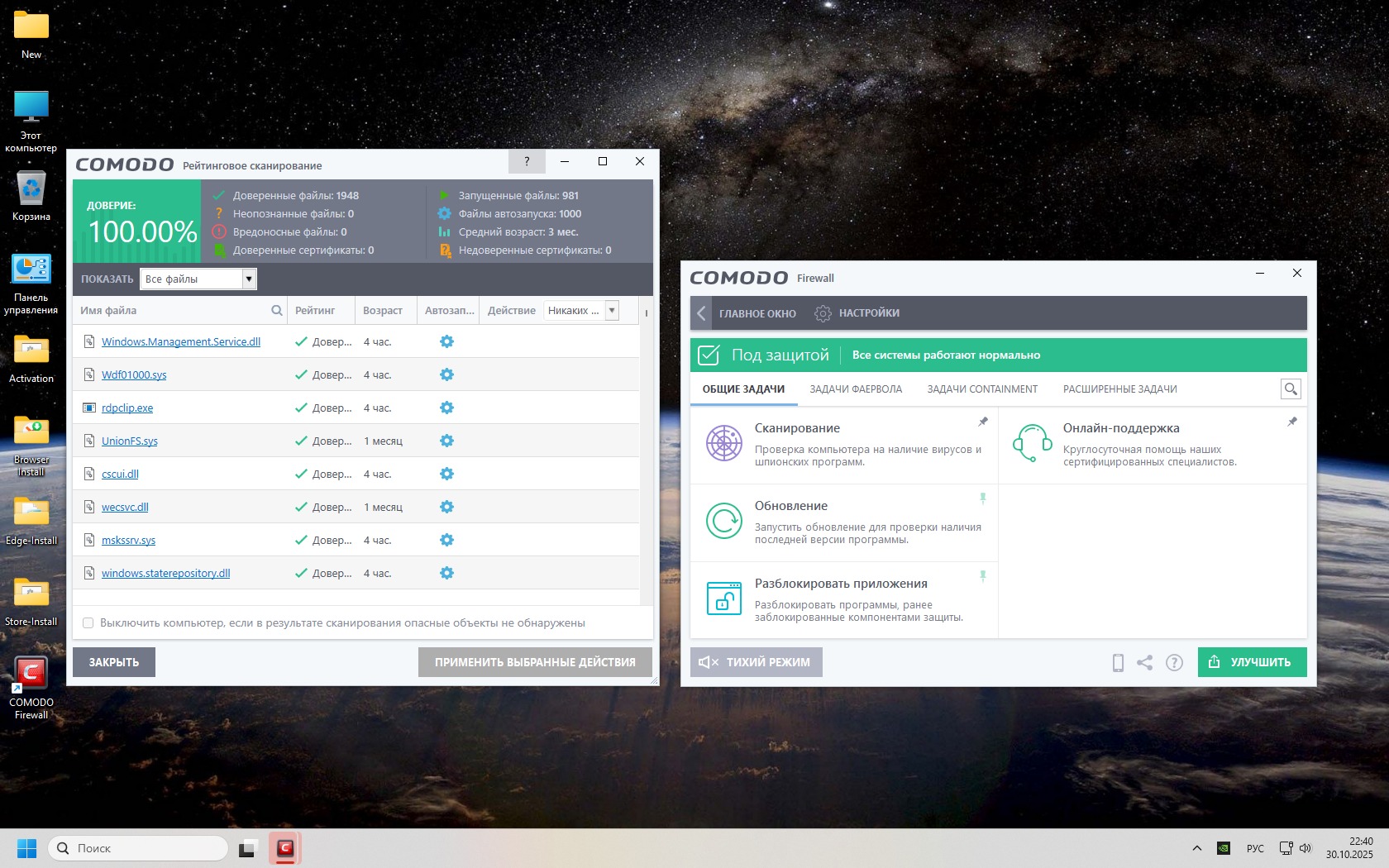This screenshot has height=868, width=1389.
Task: Toggle pin on the Scan task tile
Action: click(x=983, y=422)
